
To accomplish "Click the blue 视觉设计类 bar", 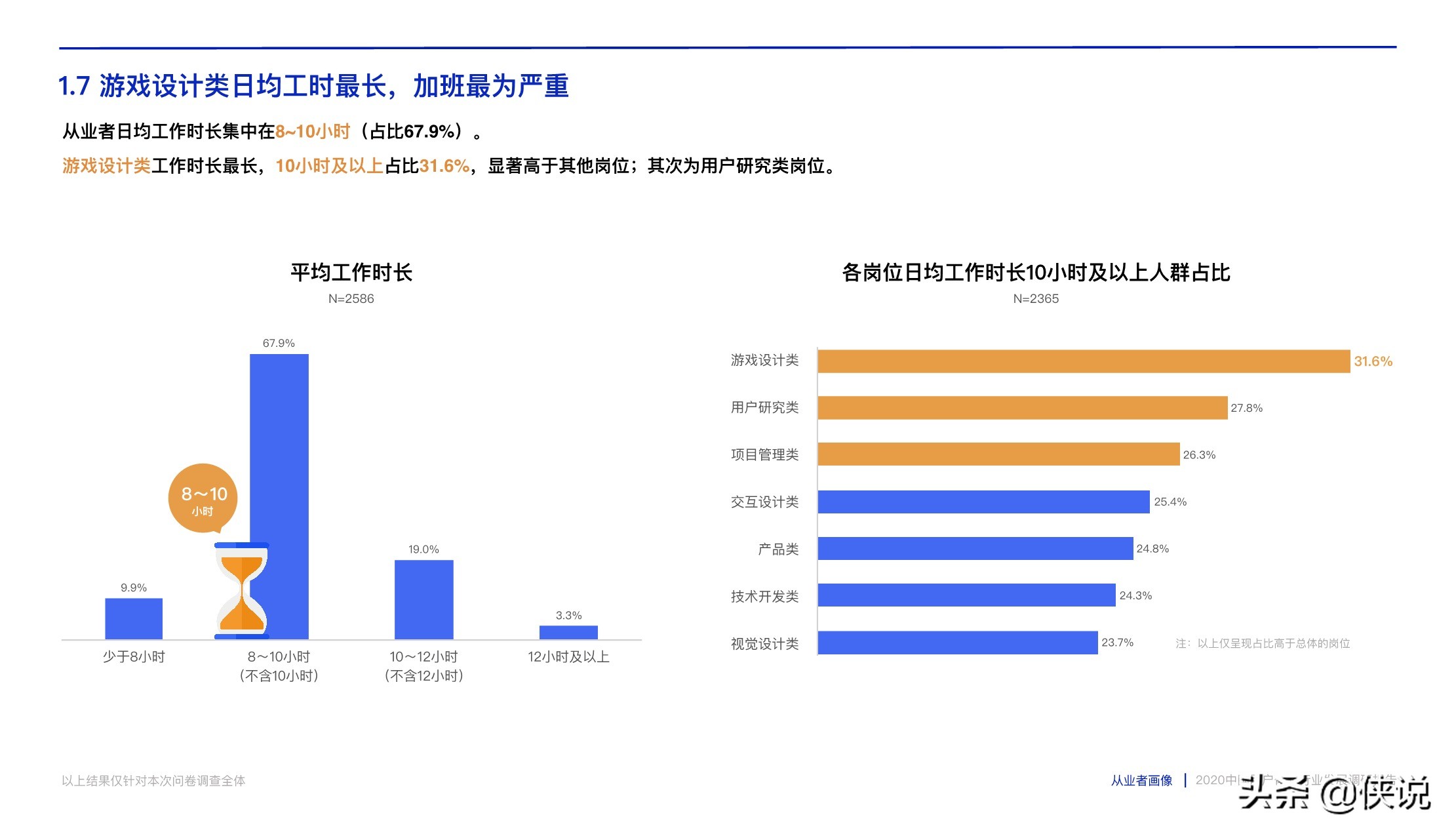I will (x=958, y=643).
